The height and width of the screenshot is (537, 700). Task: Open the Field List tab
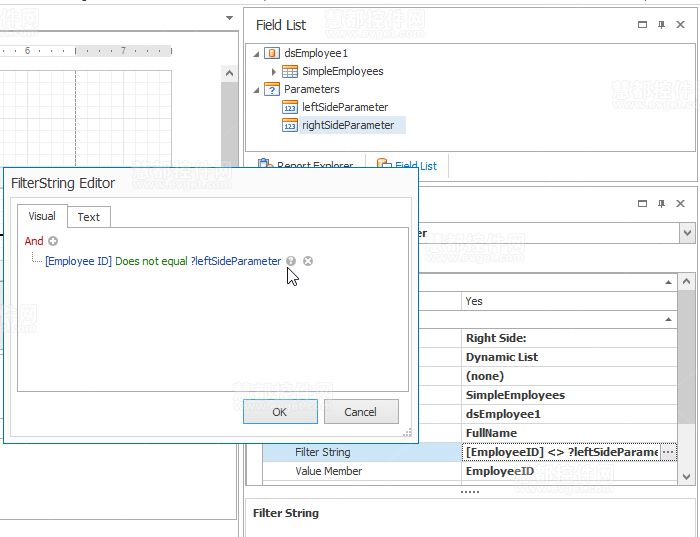tap(407, 166)
